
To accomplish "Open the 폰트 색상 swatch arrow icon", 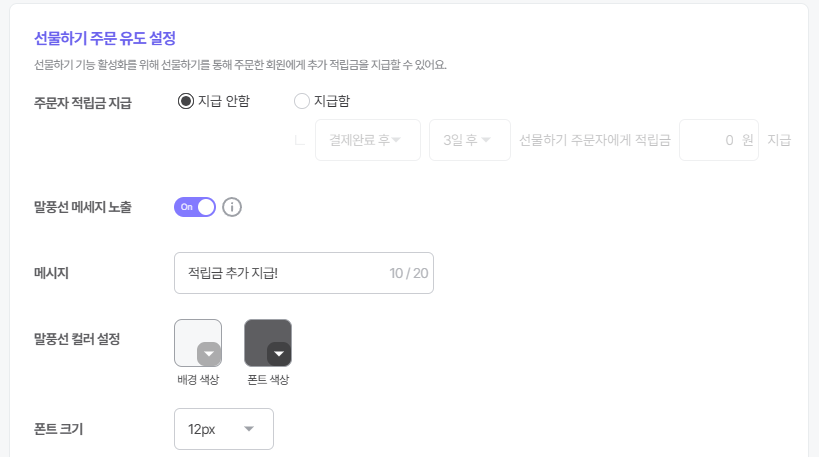I will click(x=279, y=354).
